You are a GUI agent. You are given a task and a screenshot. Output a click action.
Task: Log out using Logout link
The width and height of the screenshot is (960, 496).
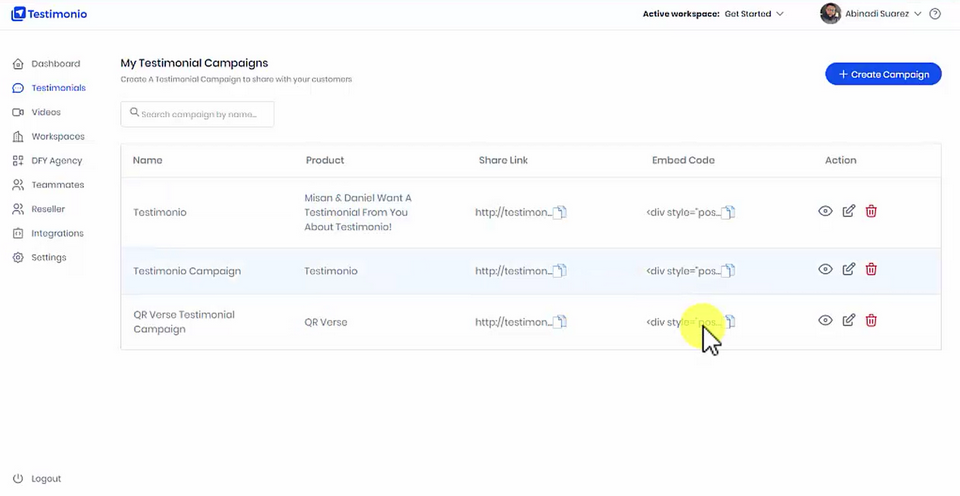tap(37, 479)
